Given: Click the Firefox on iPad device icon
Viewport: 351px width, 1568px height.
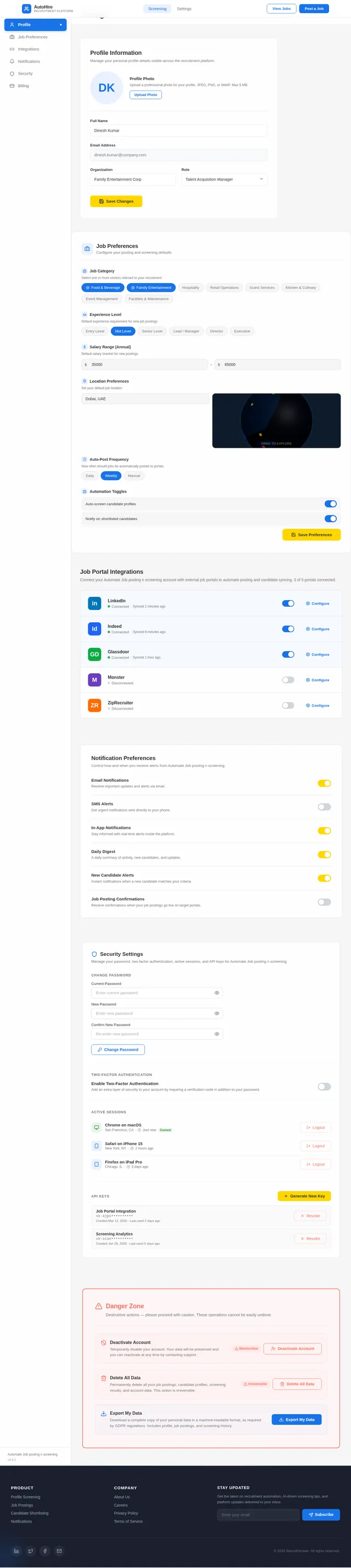Looking at the screenshot, I should (96, 1164).
